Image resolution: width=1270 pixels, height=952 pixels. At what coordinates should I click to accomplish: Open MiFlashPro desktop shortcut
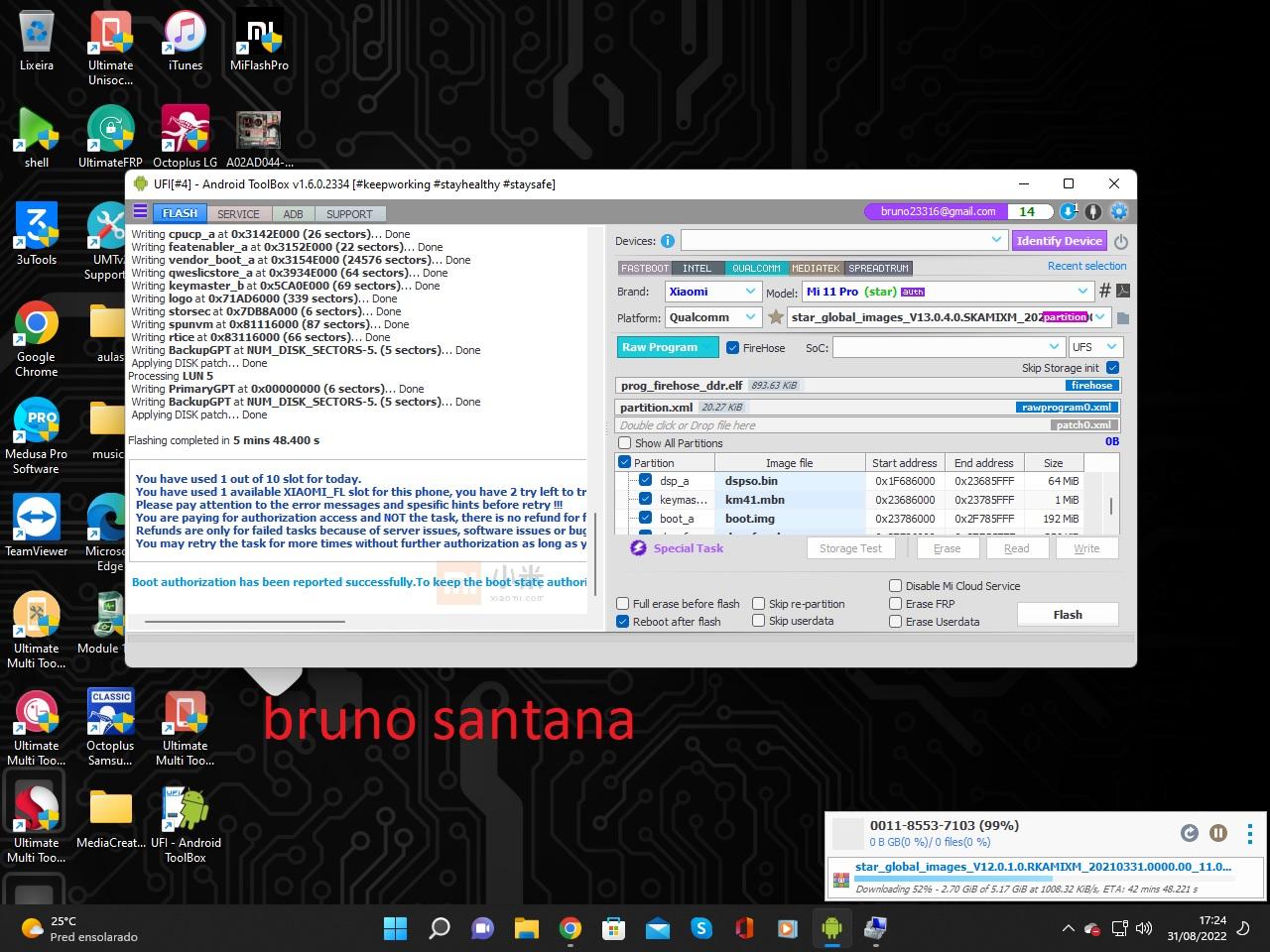[259, 43]
